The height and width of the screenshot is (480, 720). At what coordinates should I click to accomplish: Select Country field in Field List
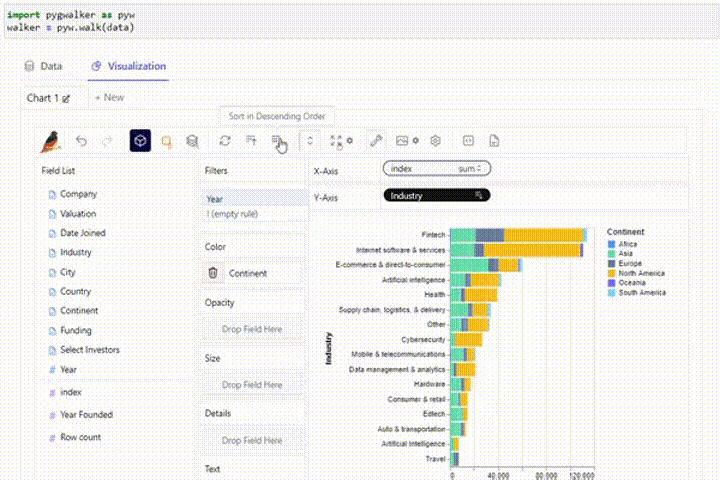tap(75, 291)
